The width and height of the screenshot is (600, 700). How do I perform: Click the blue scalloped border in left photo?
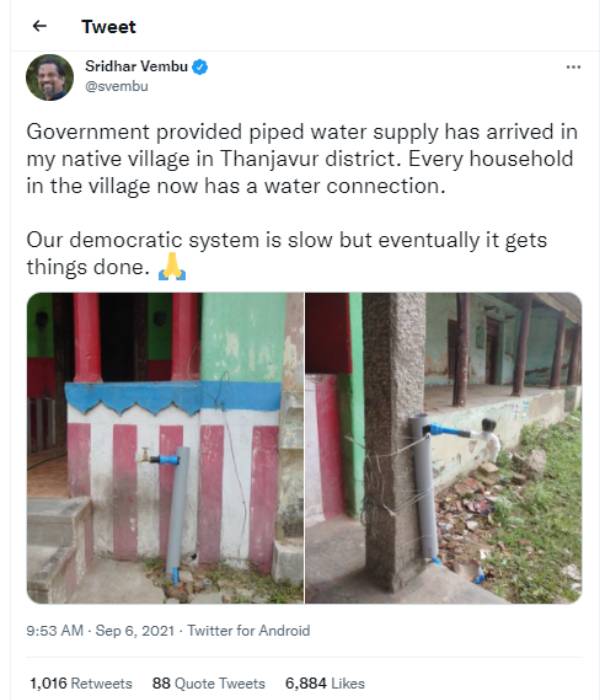[x=173, y=397]
